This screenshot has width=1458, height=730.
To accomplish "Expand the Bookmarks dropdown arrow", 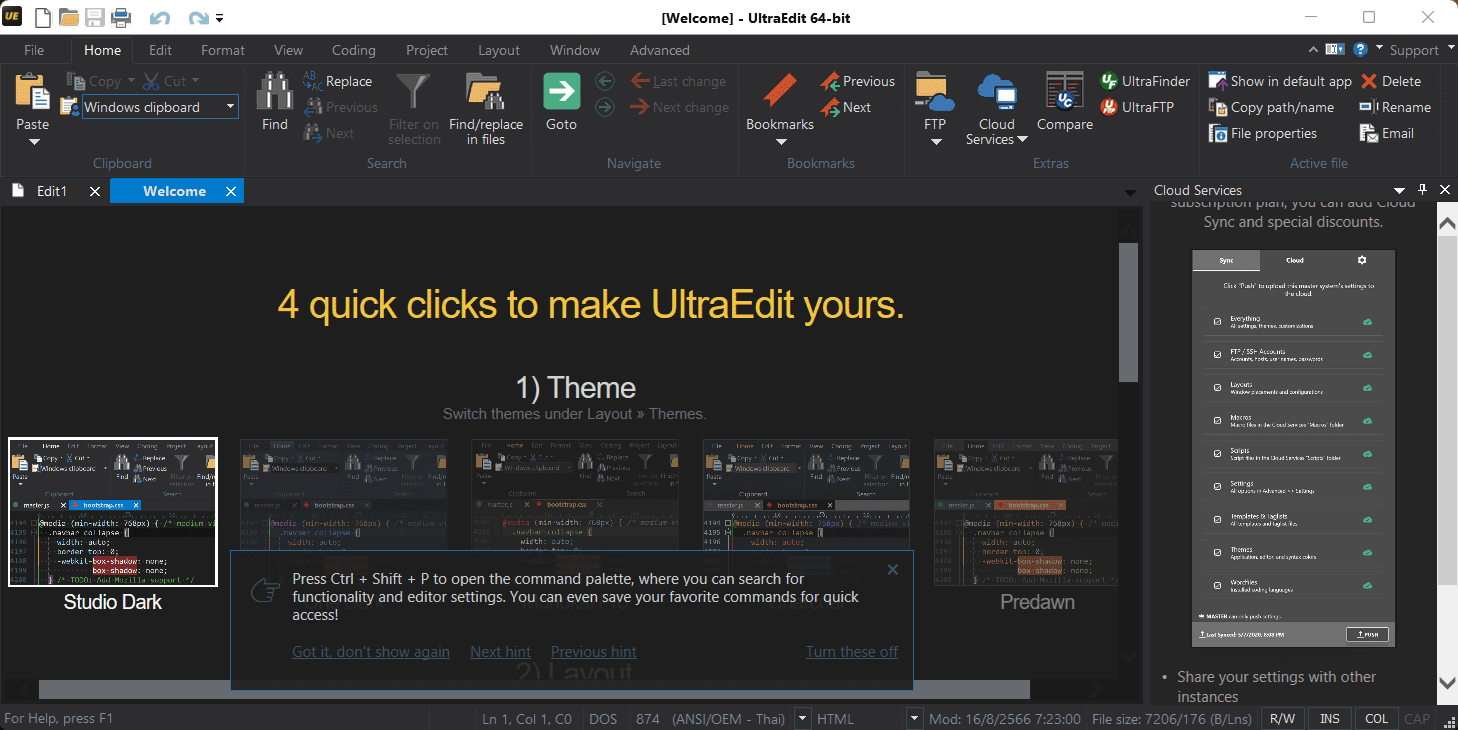I will click(x=781, y=141).
